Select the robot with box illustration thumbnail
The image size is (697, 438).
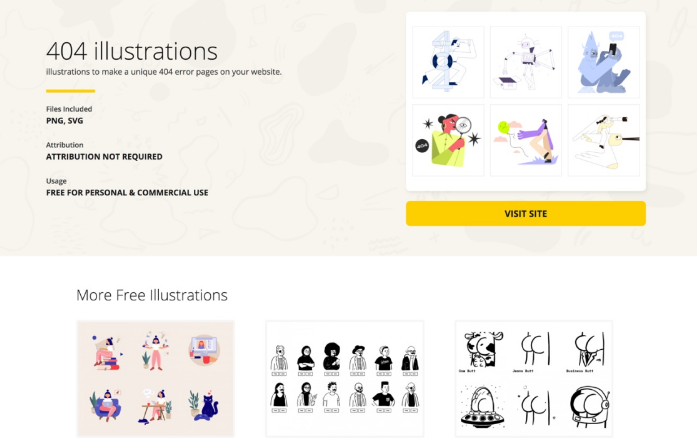(526, 62)
